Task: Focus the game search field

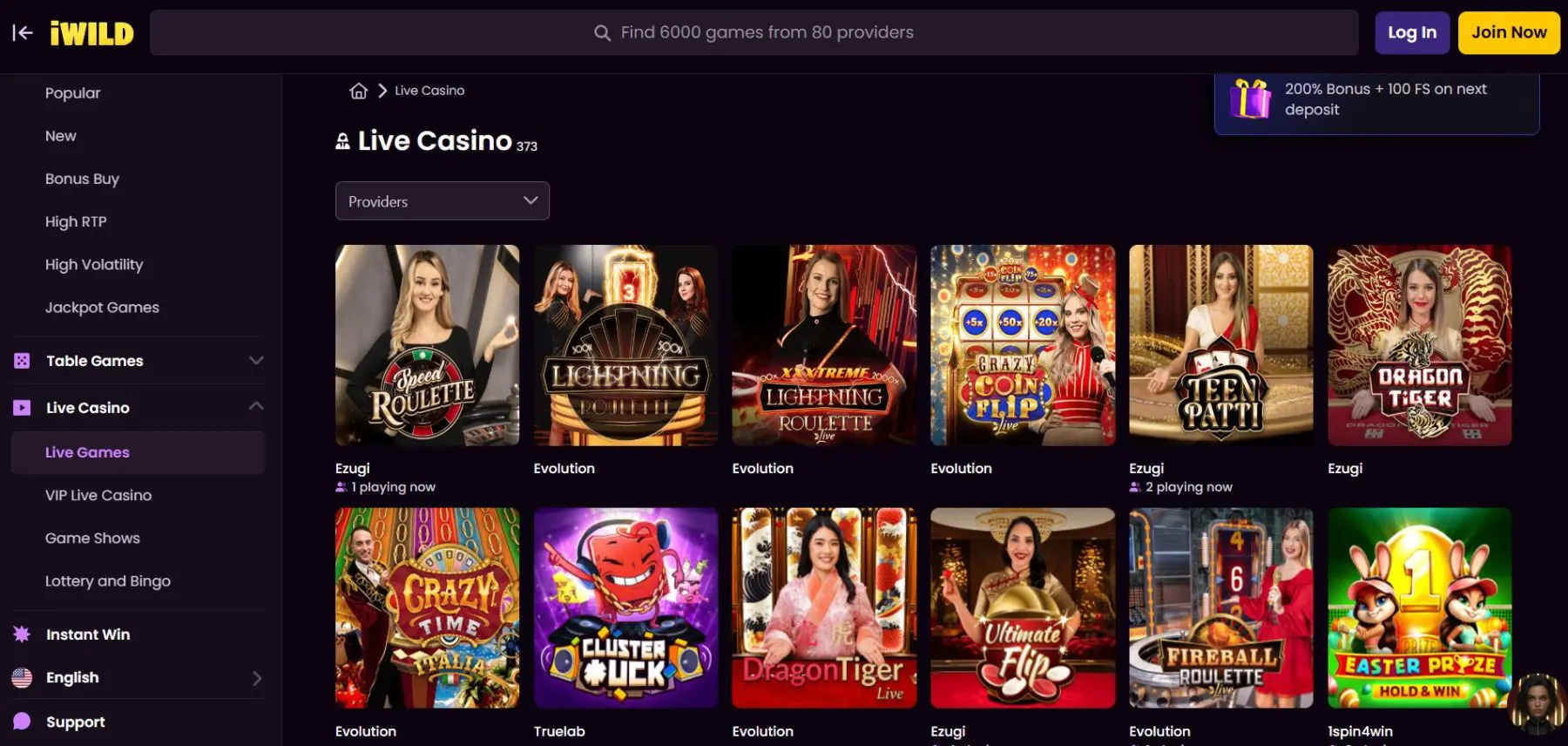Action: coord(754,33)
